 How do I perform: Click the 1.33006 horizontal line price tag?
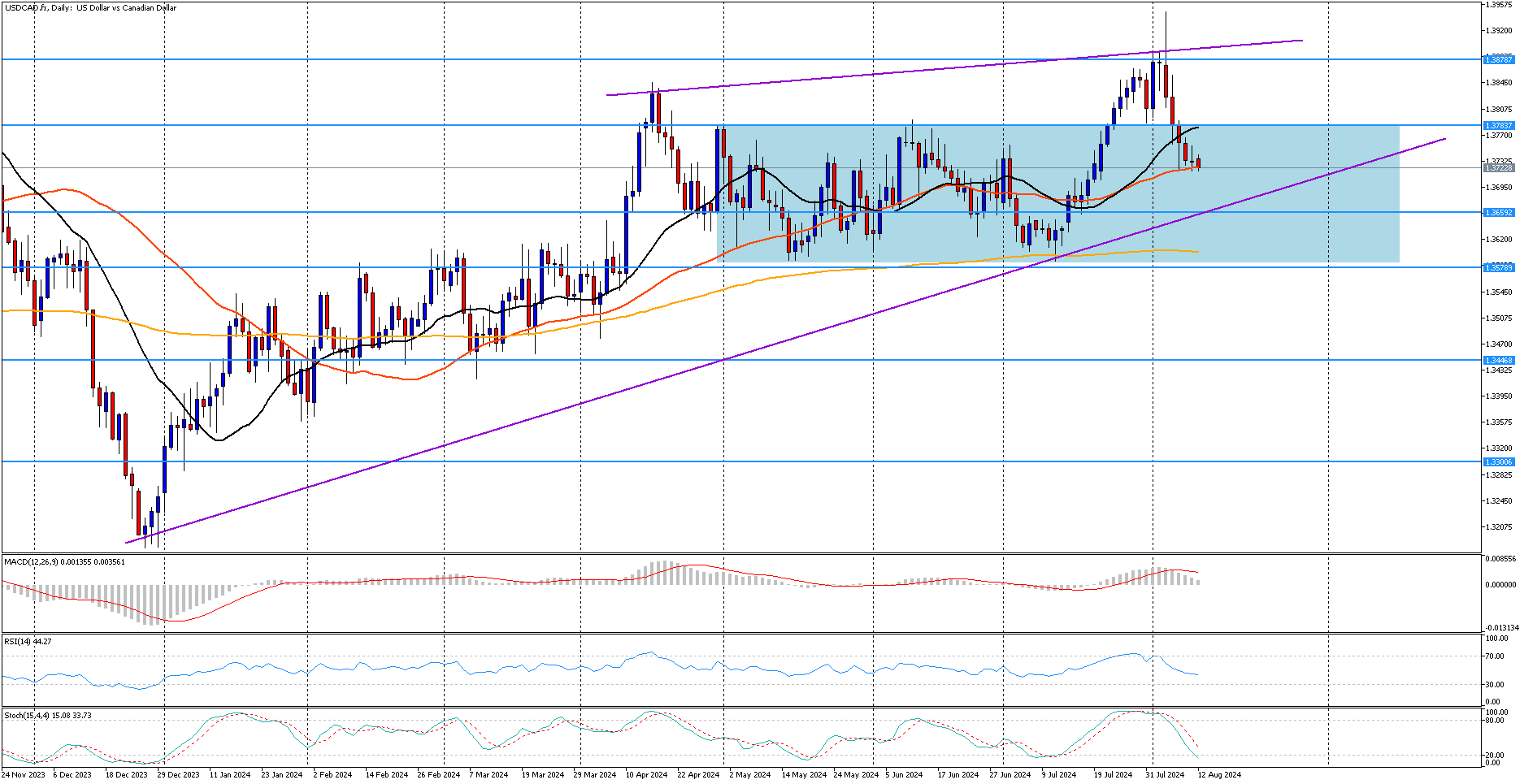[1499, 461]
